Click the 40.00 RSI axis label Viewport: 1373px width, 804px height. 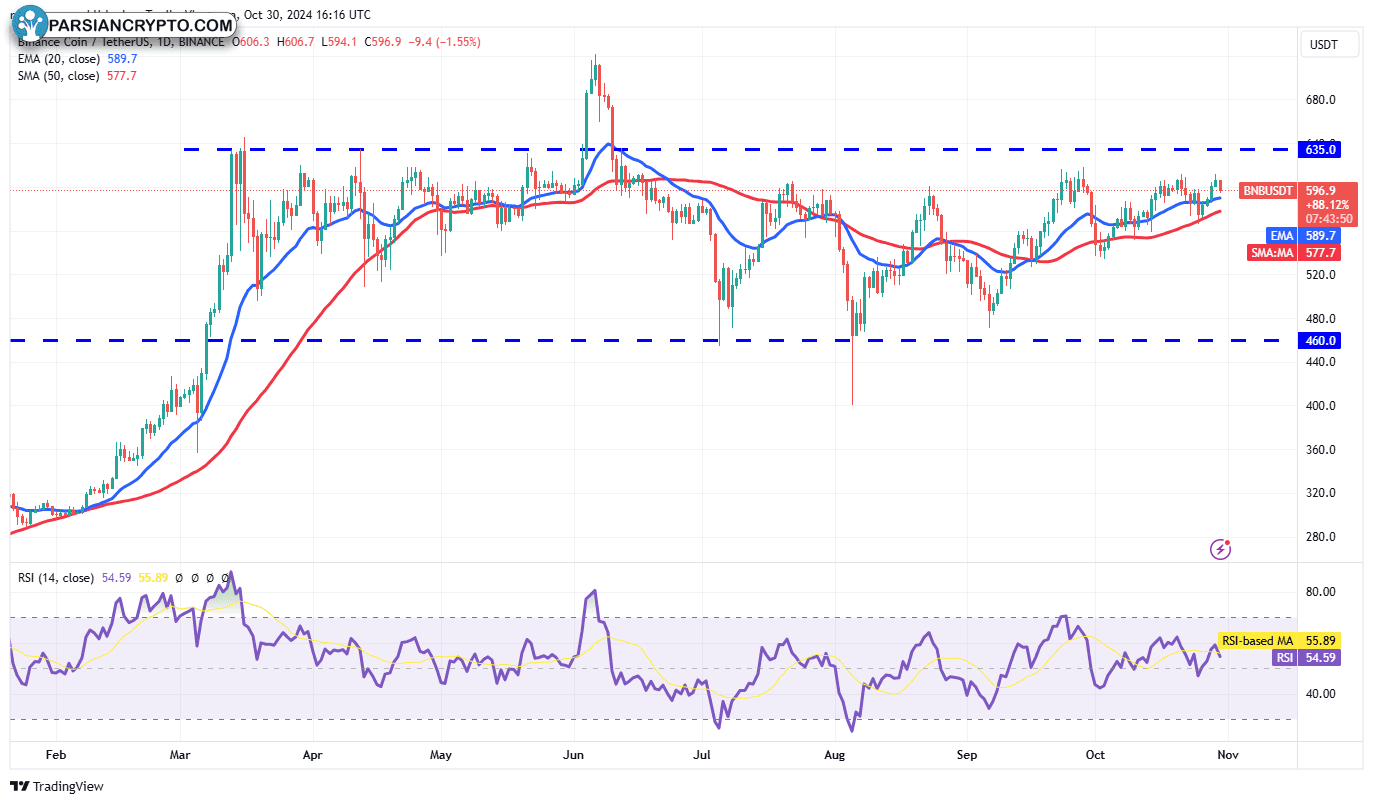(1320, 694)
